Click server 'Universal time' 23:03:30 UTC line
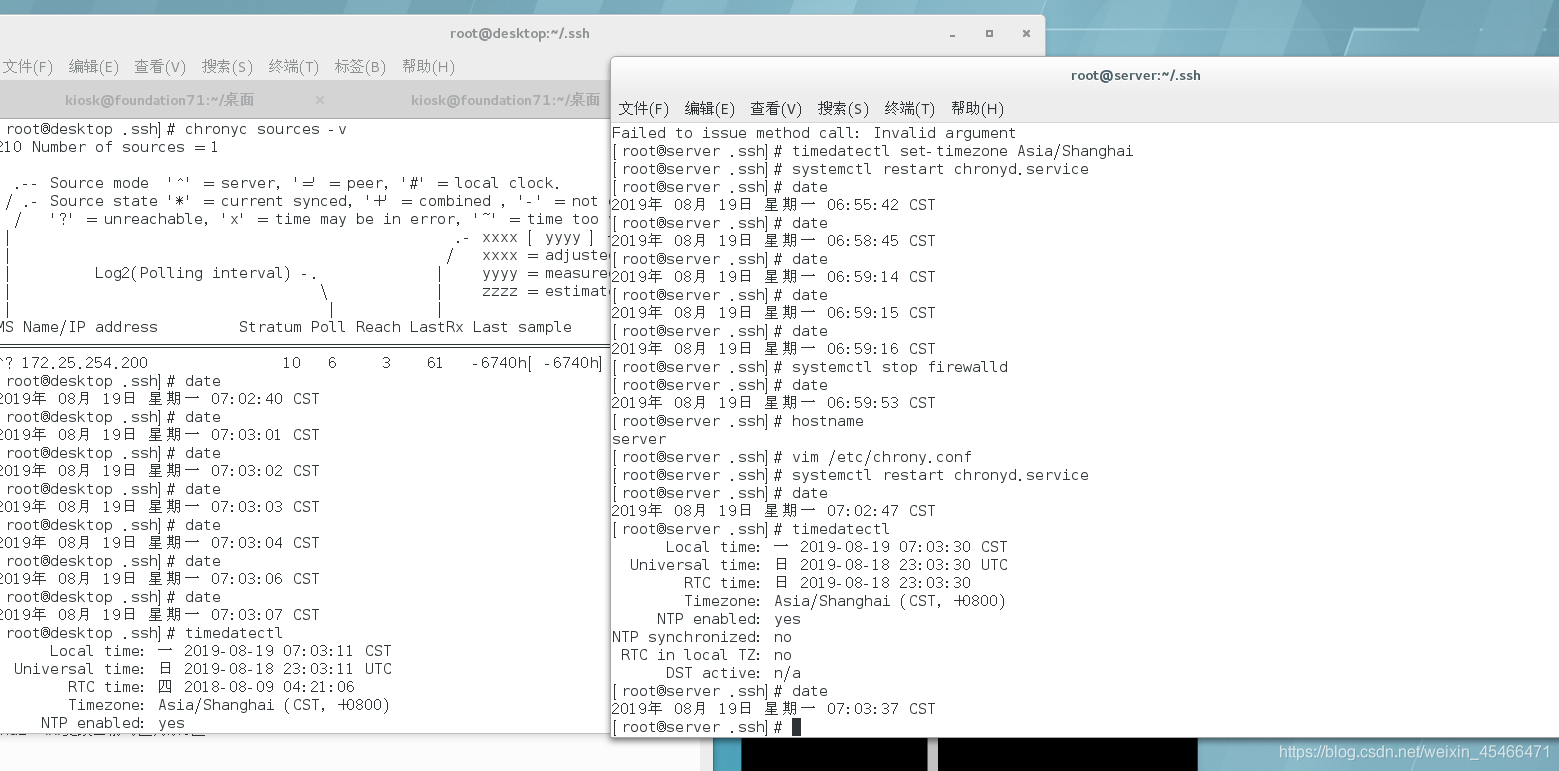Viewport: 1559px width, 771px height. pos(819,565)
